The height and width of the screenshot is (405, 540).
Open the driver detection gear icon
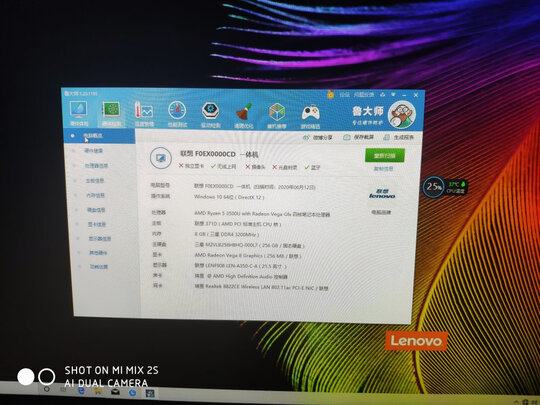(210, 111)
